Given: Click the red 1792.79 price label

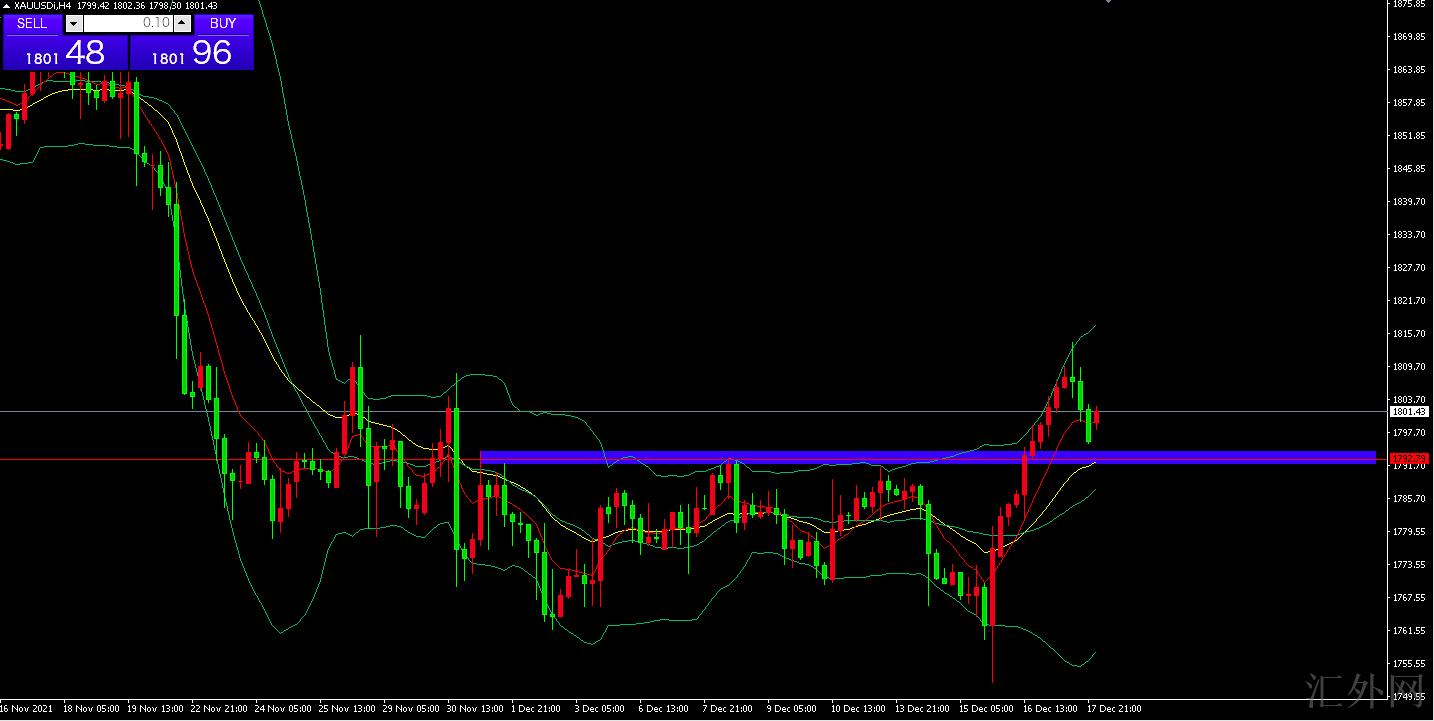Looking at the screenshot, I should (1409, 459).
